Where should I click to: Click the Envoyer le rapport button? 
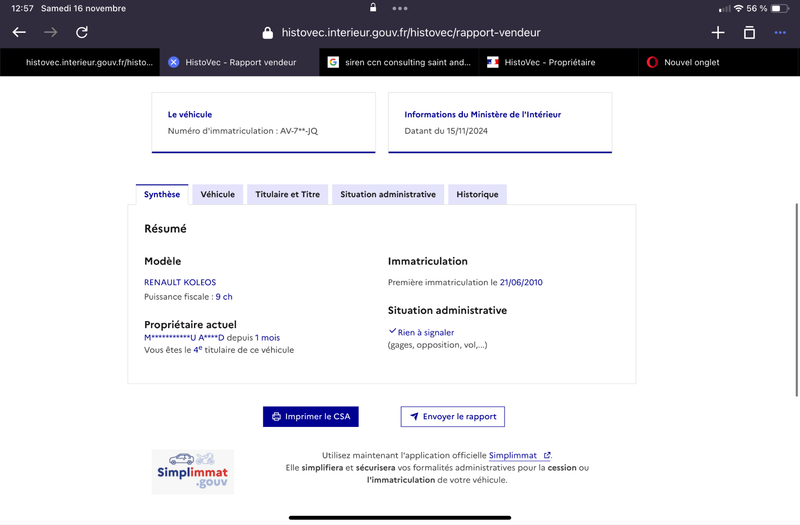[x=453, y=416]
